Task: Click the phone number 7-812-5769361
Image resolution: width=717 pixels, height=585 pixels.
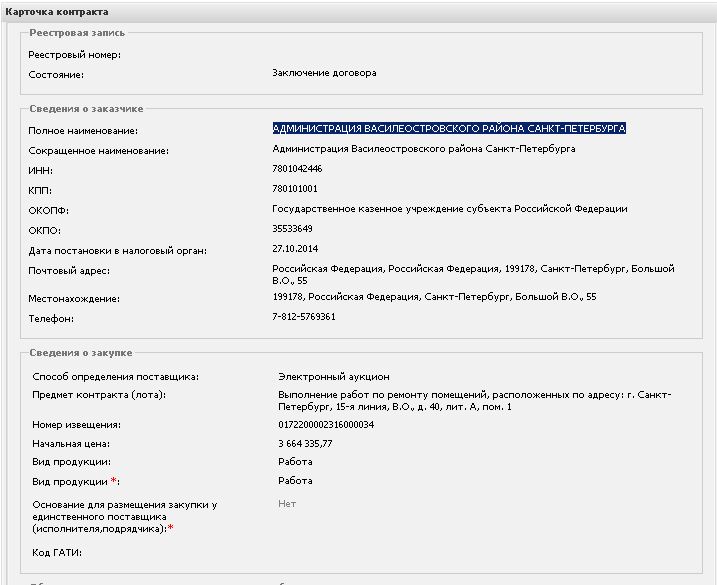Action: (x=304, y=317)
